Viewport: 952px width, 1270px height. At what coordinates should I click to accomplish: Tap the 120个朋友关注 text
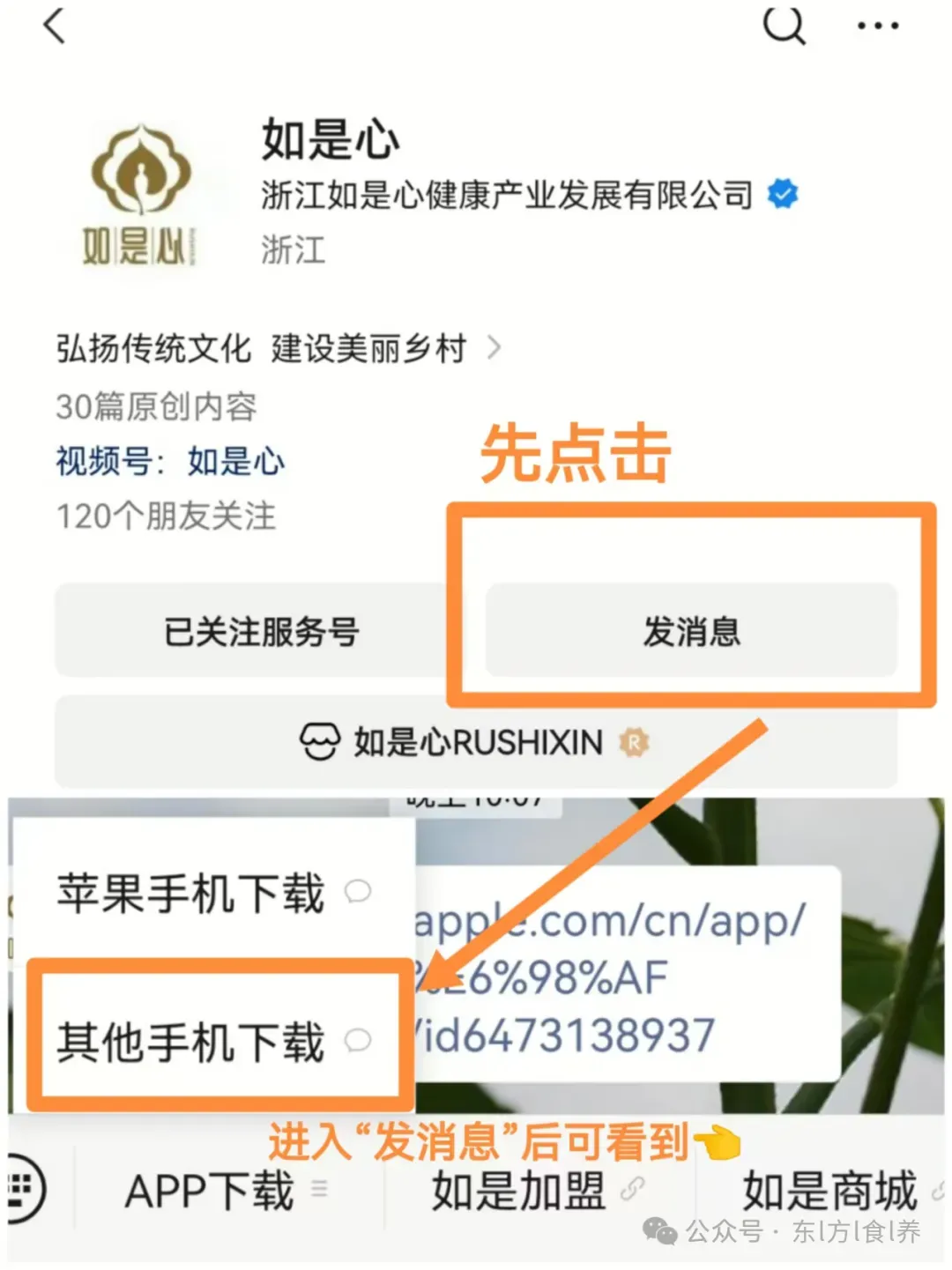click(166, 516)
